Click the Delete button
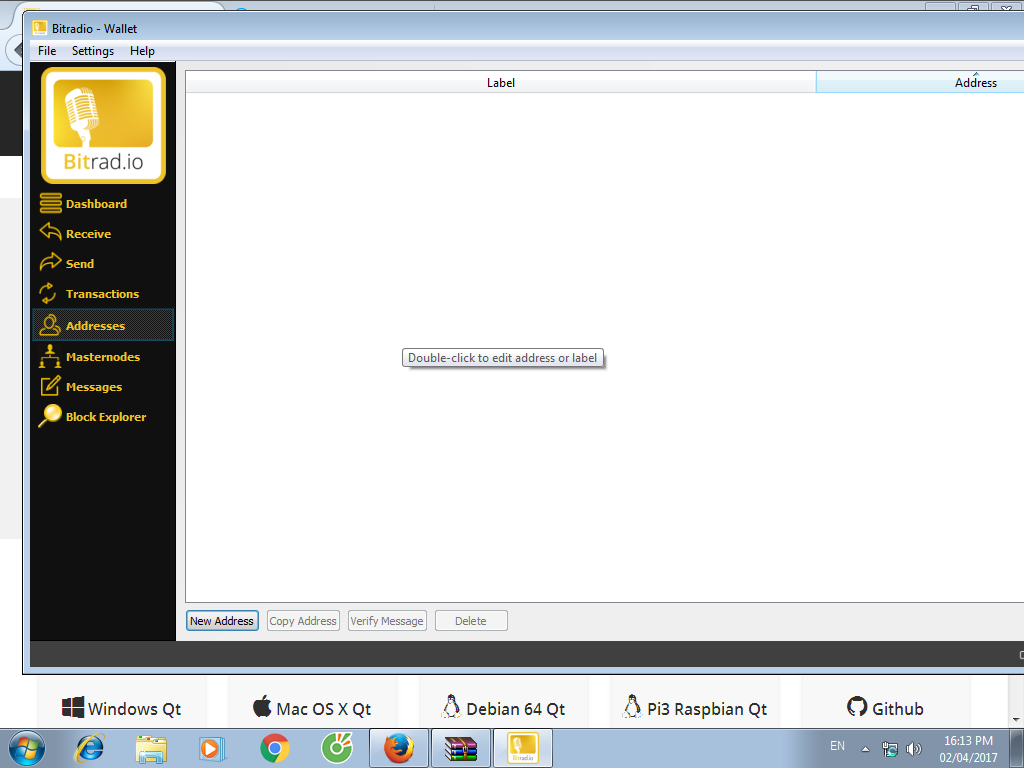The height and width of the screenshot is (768, 1024). pos(471,620)
